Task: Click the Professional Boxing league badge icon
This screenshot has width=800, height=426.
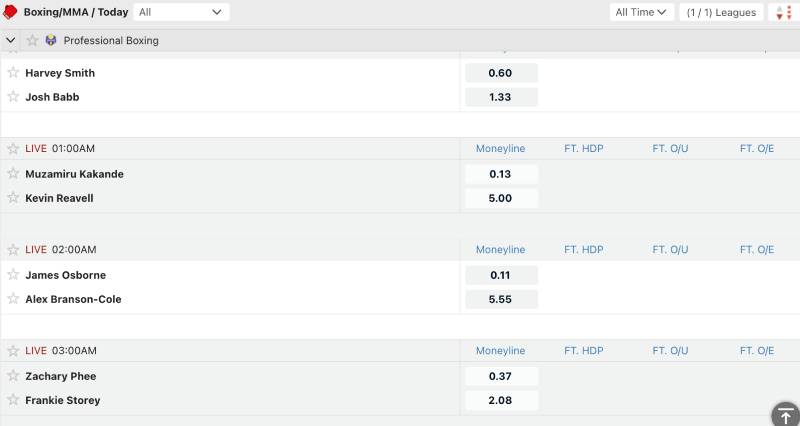Action: pyautogui.click(x=51, y=41)
